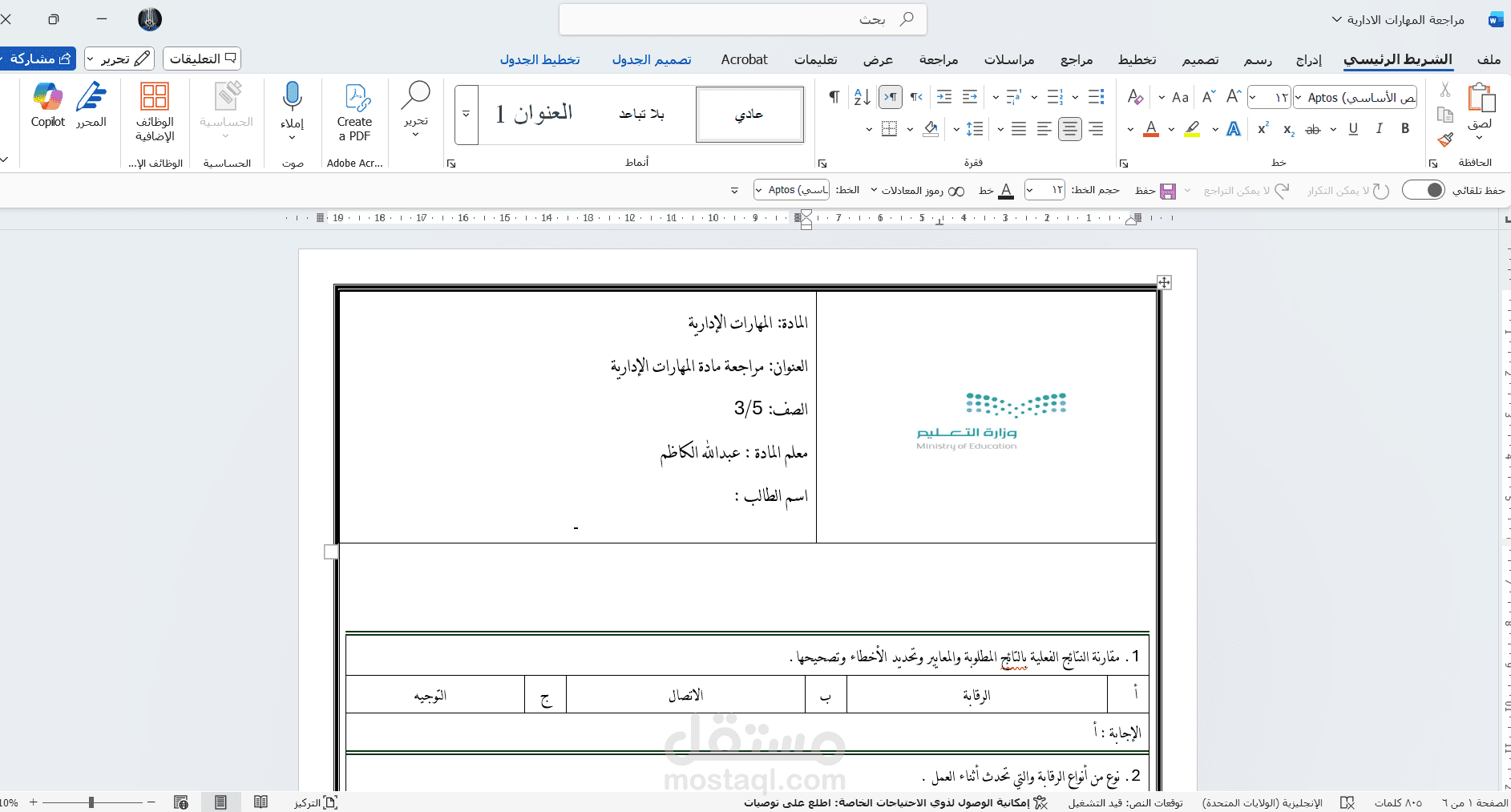Click the Paste (لصق) clipboard icon
This screenshot has width=1511, height=812.
1481,98
